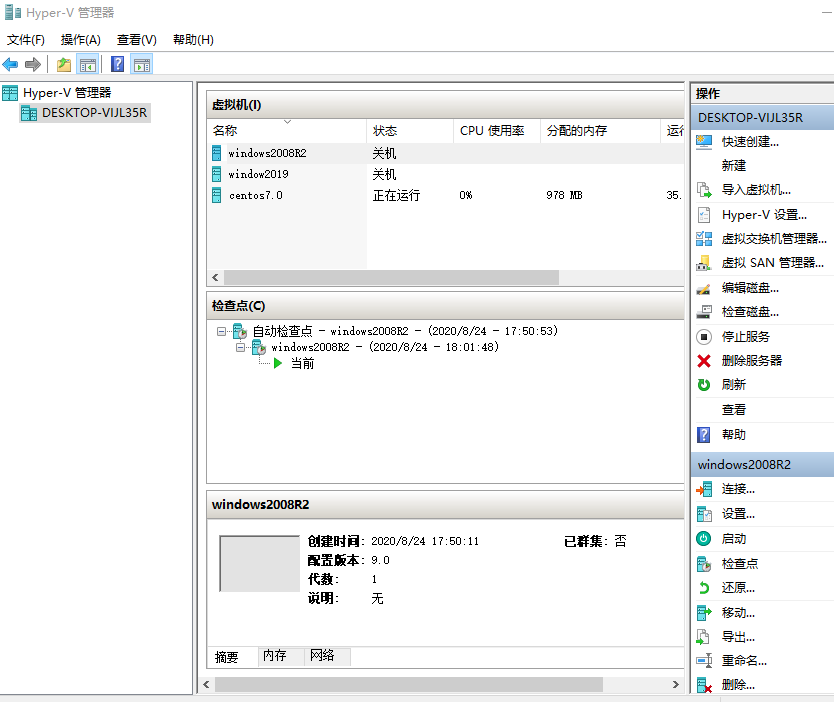Image resolution: width=834 pixels, height=702 pixels.
Task: Click the red X 删除服务器 icon
Action: [x=704, y=361]
